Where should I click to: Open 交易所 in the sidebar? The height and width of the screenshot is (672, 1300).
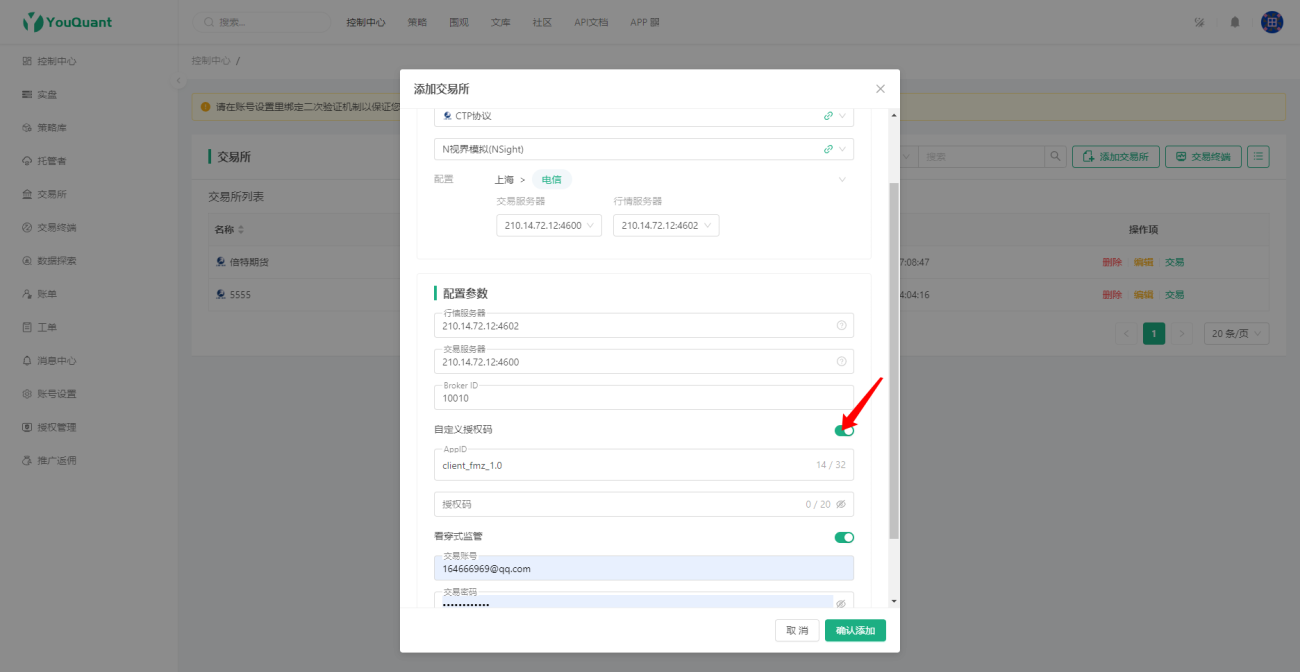pos(45,194)
